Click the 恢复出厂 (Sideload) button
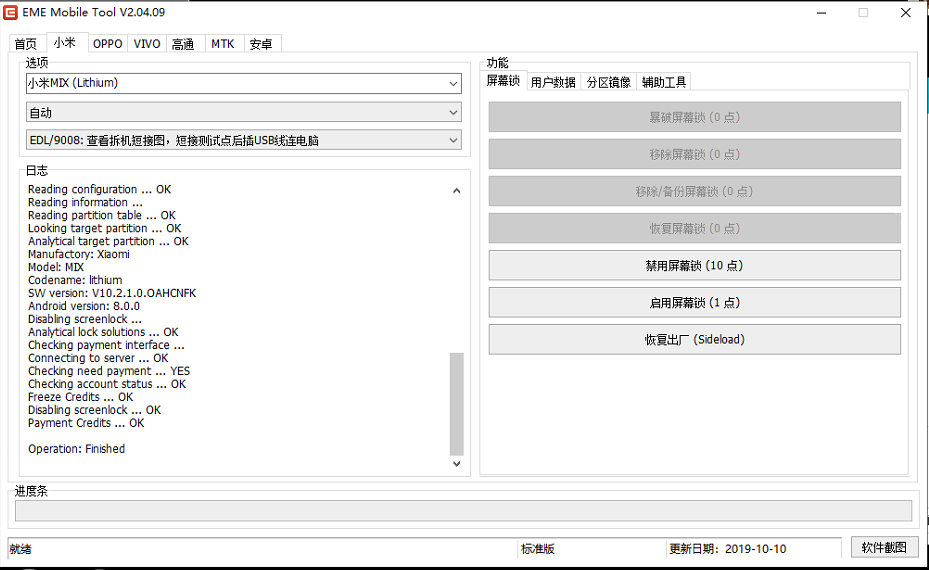The width and height of the screenshot is (929, 570). click(694, 340)
